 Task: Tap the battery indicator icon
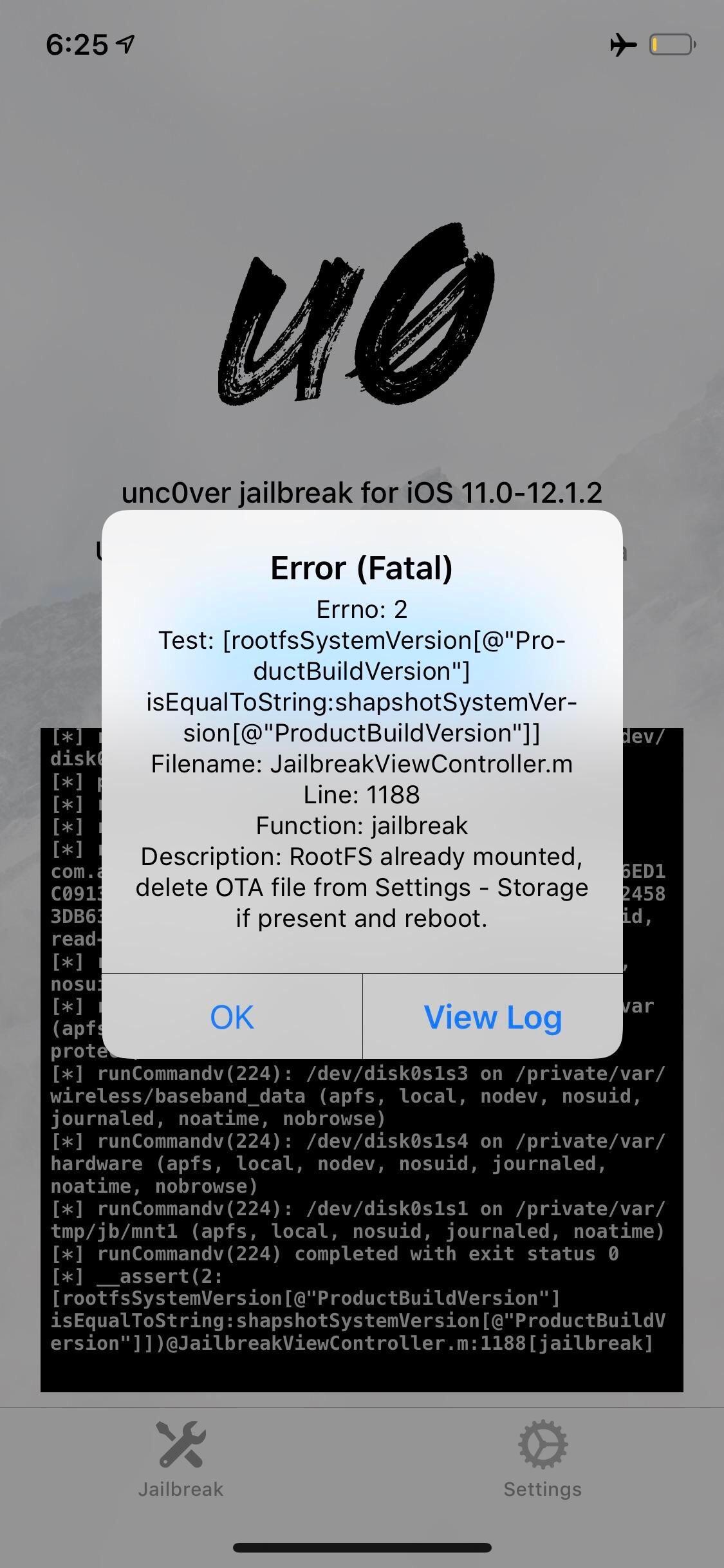click(673, 45)
